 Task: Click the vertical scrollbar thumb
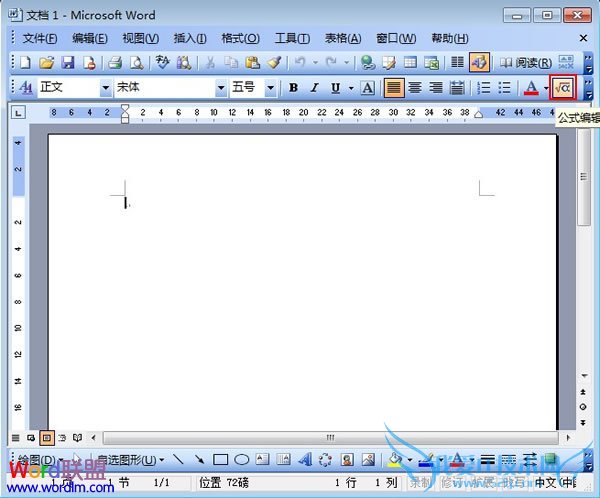click(x=584, y=177)
